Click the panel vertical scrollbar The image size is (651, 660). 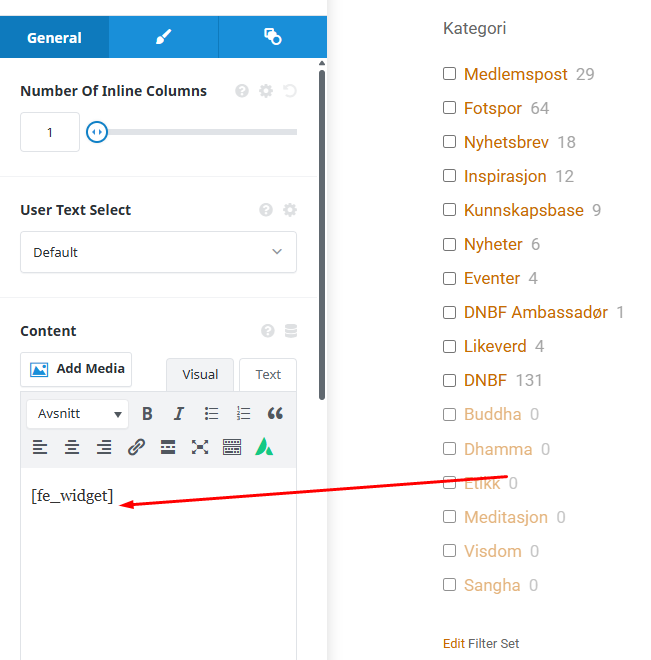pyautogui.click(x=322, y=234)
